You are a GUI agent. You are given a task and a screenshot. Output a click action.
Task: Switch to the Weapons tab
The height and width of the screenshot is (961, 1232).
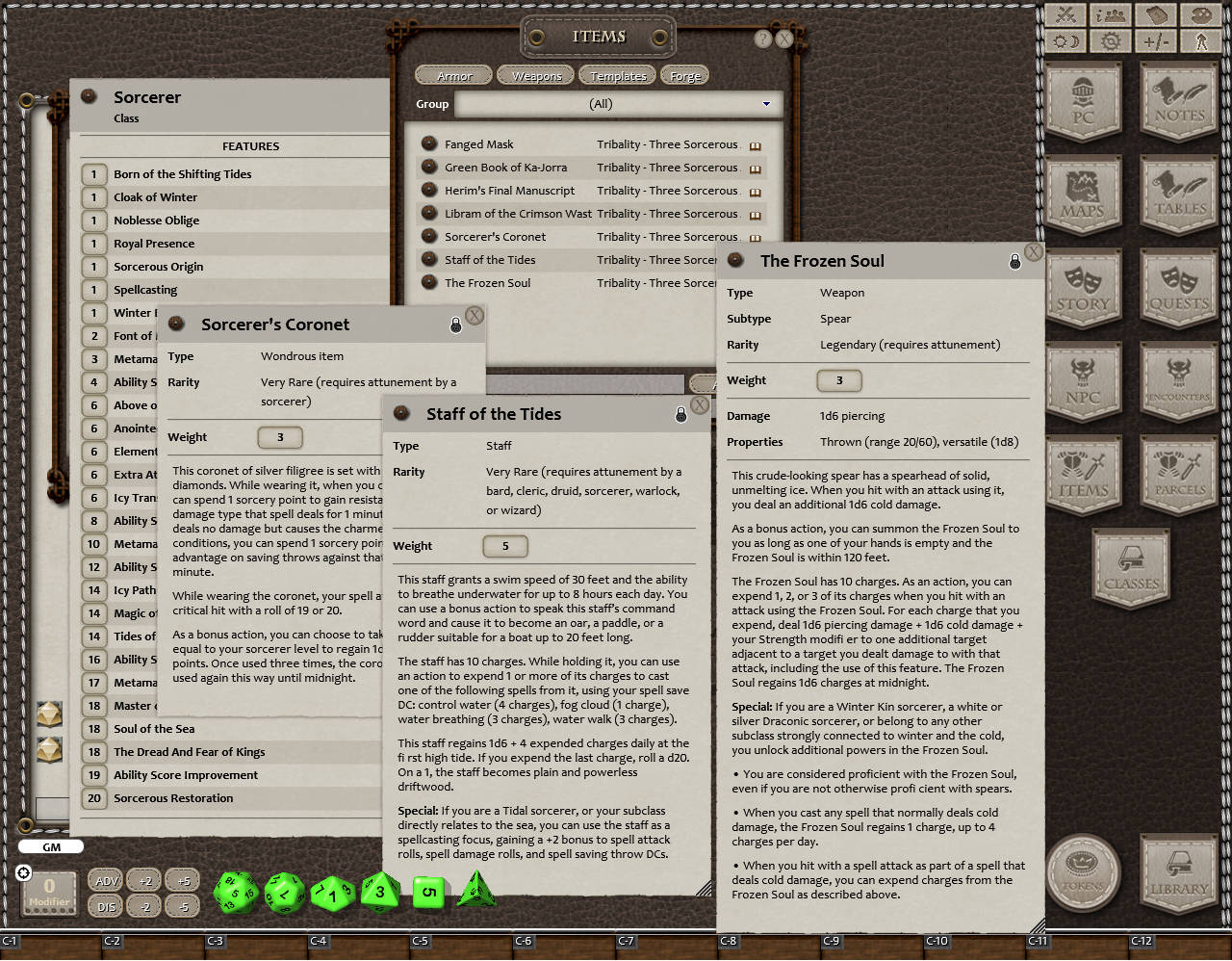point(535,74)
